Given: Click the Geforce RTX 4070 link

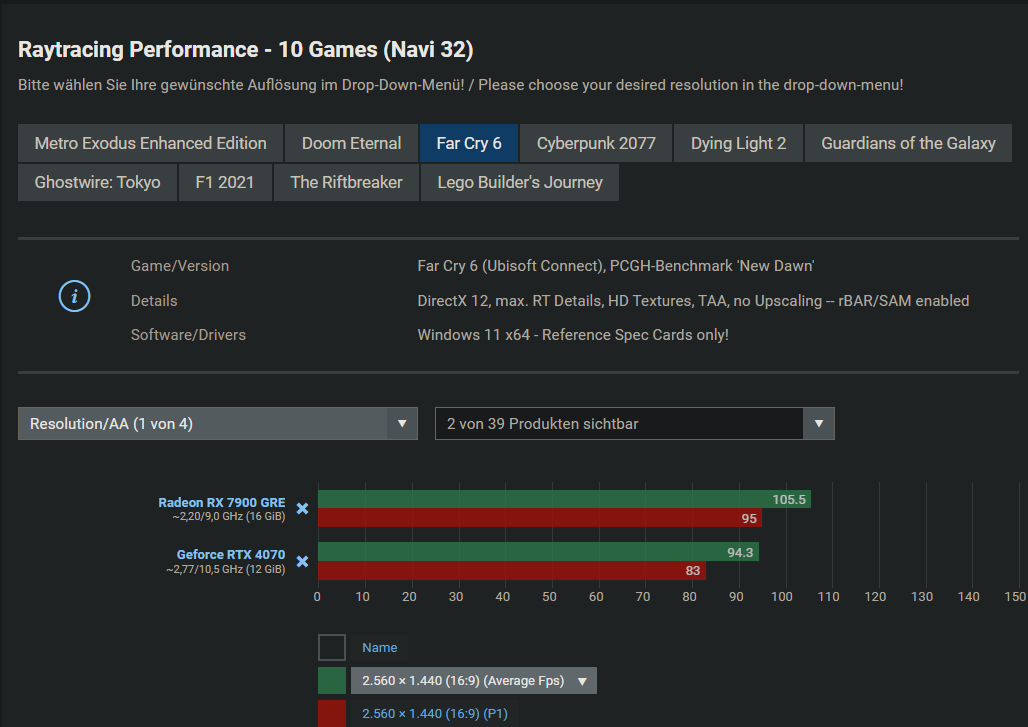Looking at the screenshot, I should coord(231,555).
